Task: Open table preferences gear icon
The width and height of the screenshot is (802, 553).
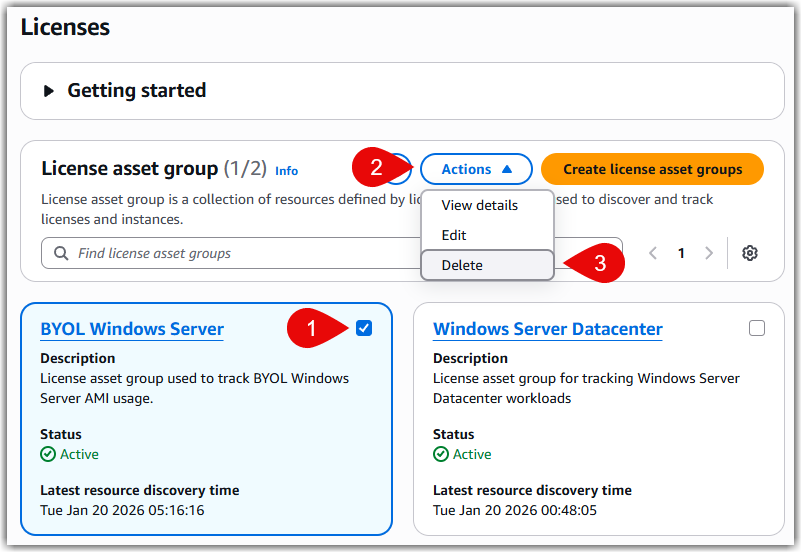Action: coord(750,253)
